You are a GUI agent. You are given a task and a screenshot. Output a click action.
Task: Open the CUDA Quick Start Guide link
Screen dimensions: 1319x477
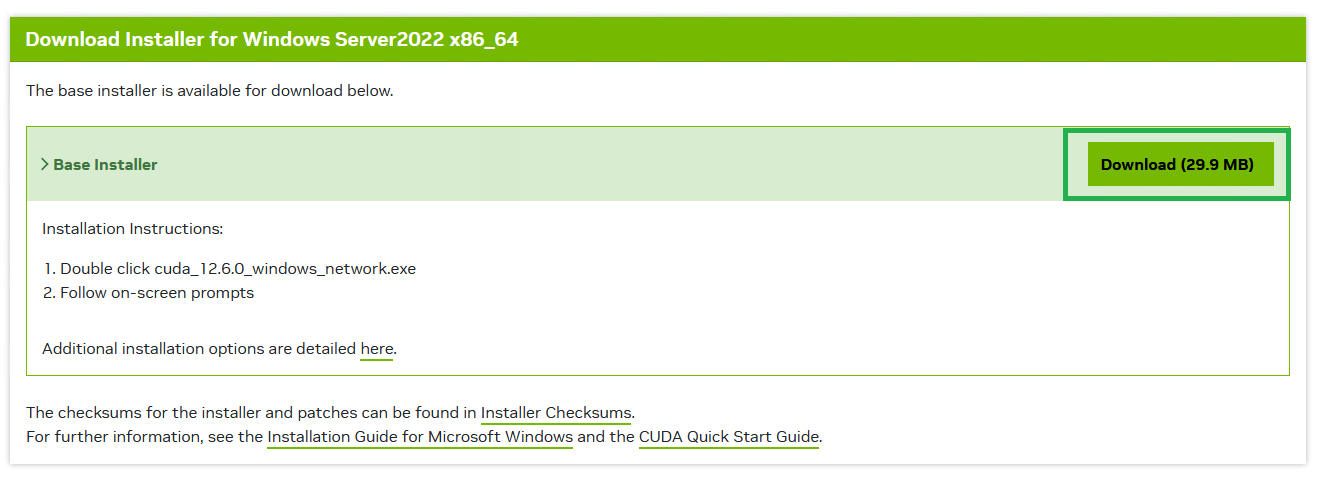tap(729, 437)
